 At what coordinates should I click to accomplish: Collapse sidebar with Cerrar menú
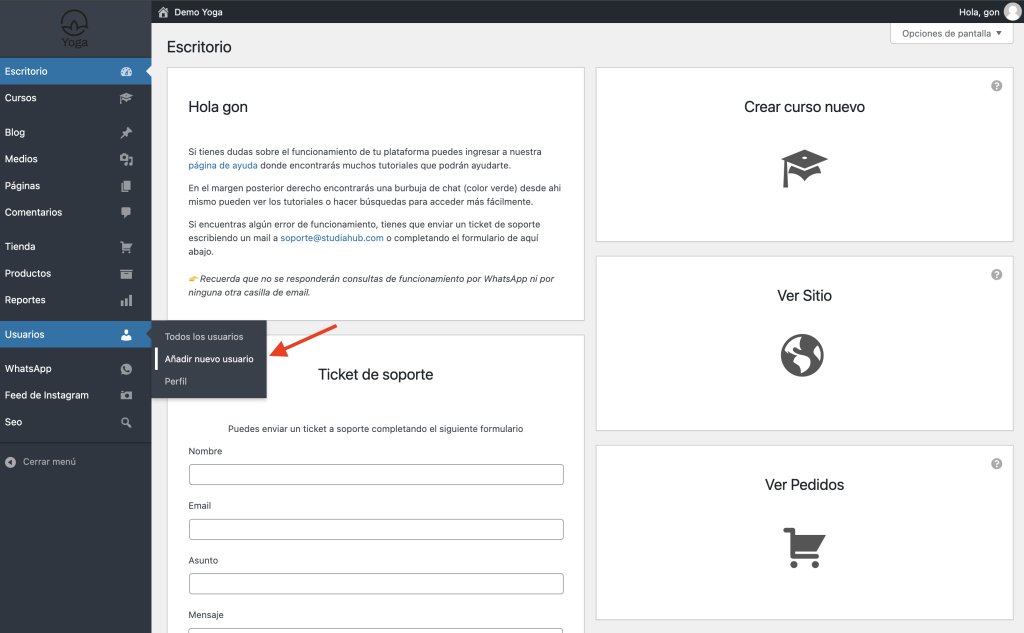click(x=40, y=462)
